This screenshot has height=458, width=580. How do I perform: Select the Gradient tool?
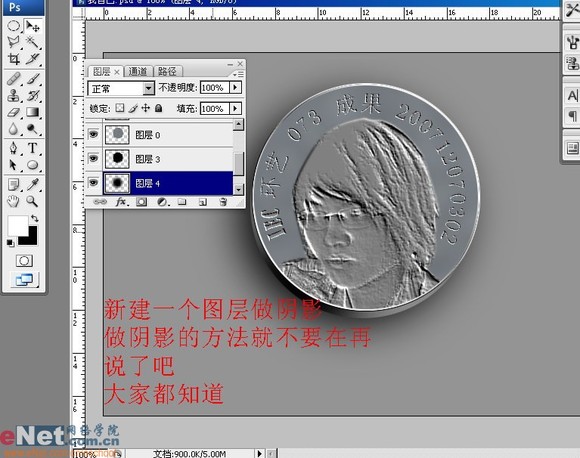33,112
